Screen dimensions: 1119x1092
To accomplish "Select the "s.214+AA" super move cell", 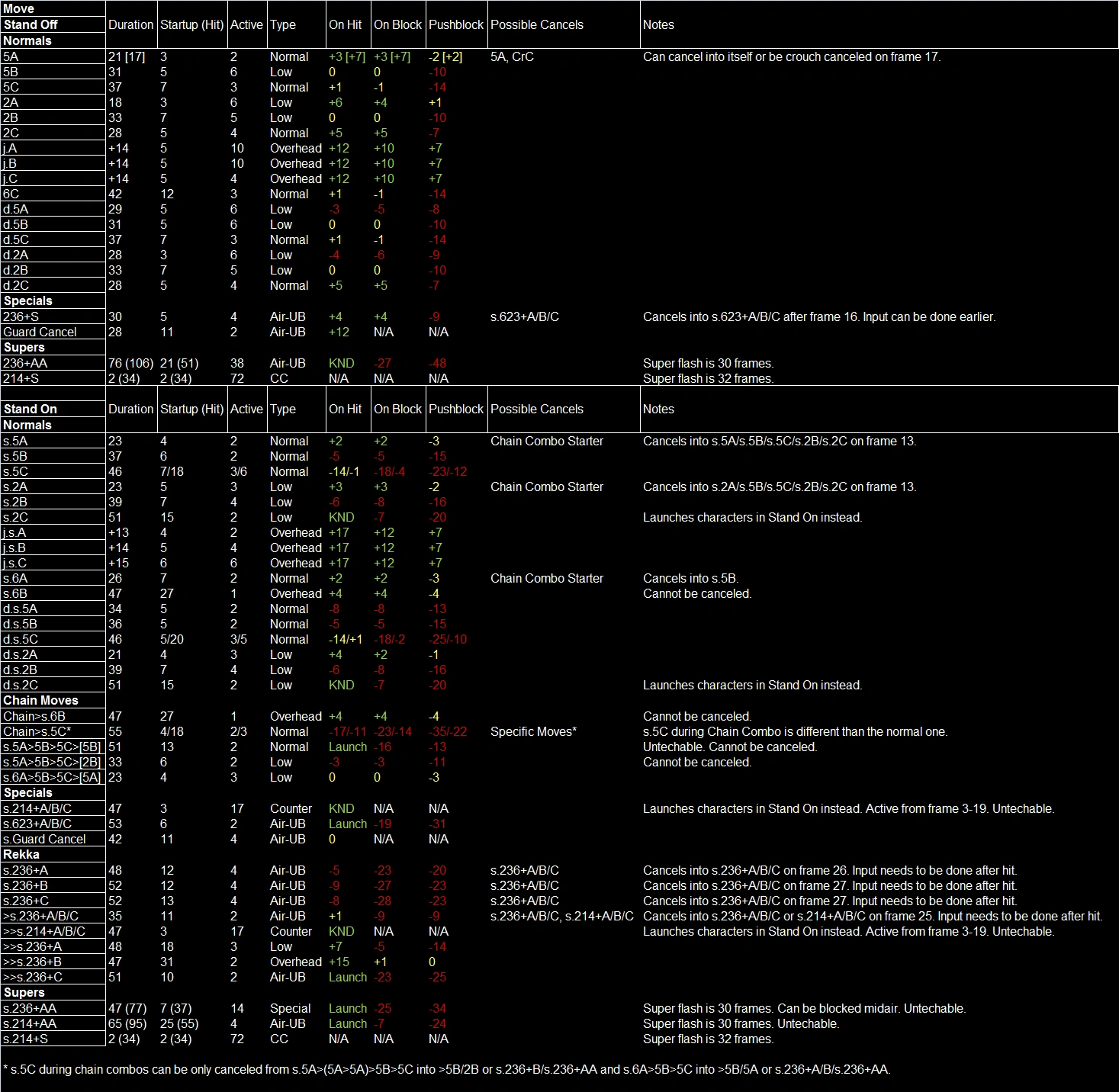I will pos(53,1023).
